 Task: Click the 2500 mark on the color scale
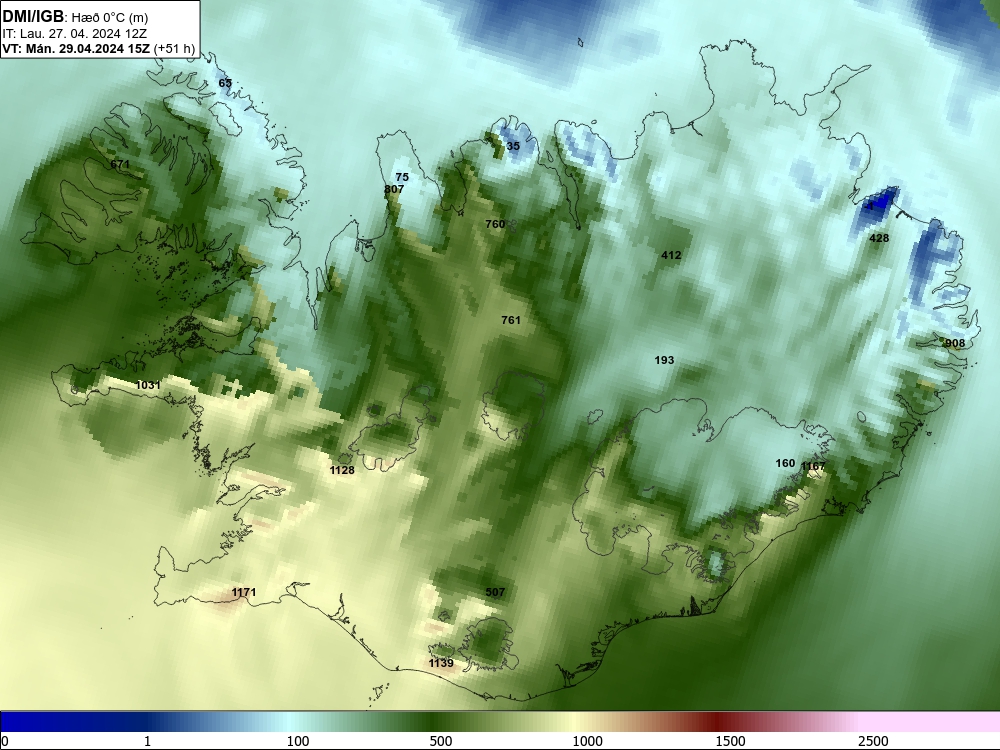pos(873,741)
